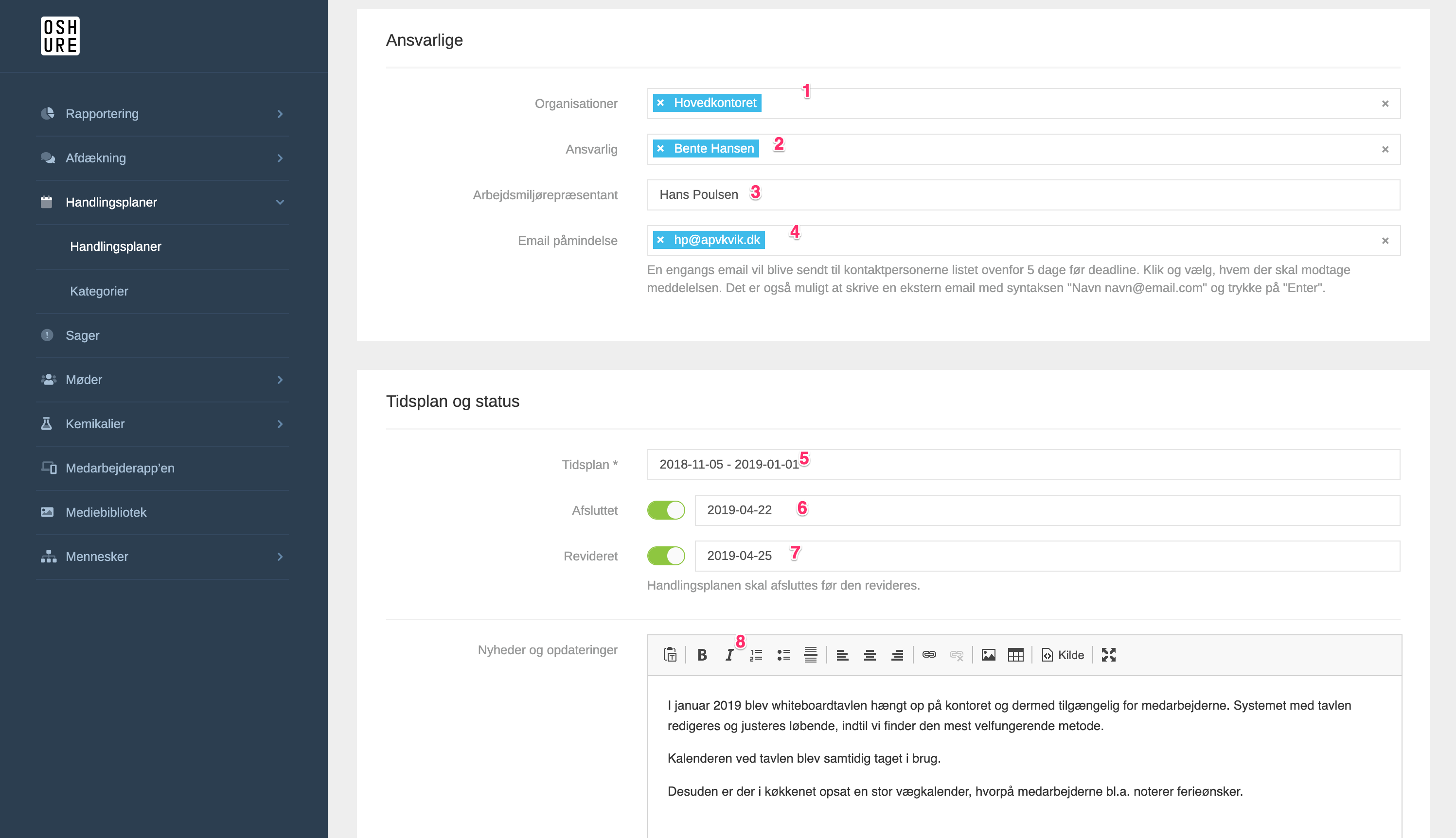1456x838 pixels.
Task: Insert a table in the editor
Action: 1015,655
